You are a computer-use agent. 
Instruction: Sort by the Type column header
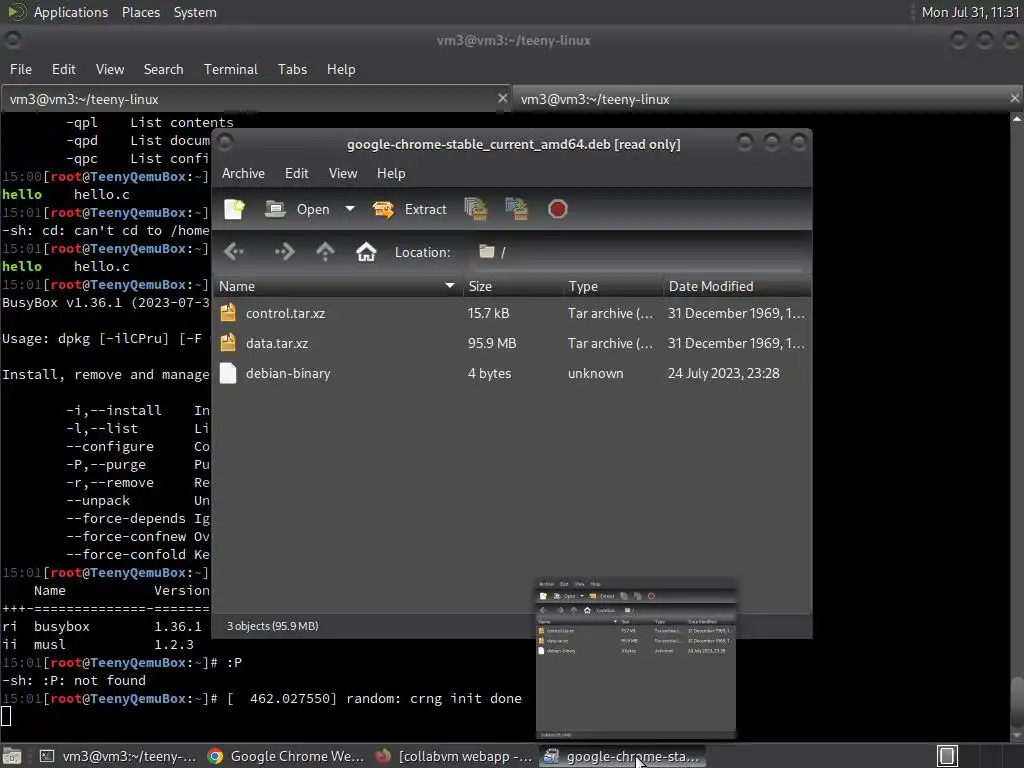(x=613, y=286)
